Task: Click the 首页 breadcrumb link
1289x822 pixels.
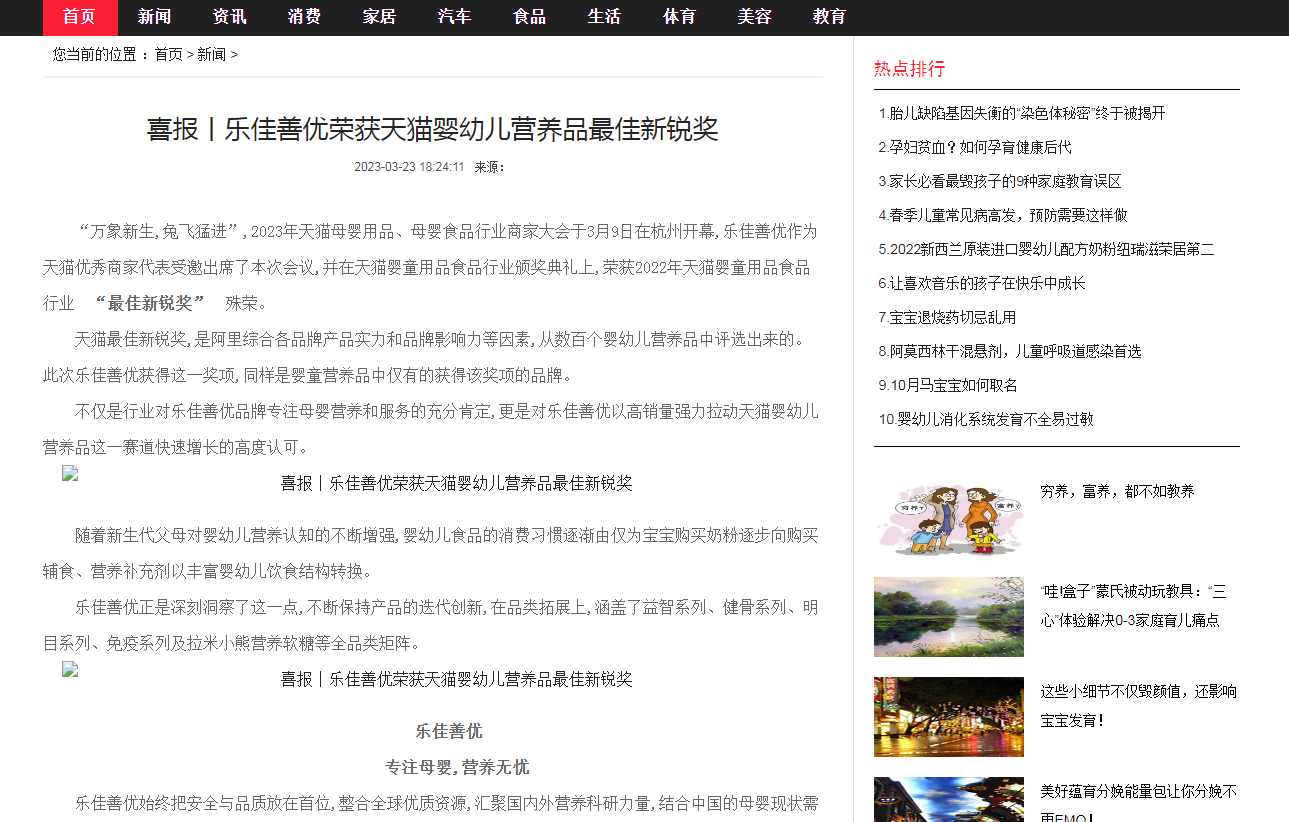Action: tap(168, 54)
